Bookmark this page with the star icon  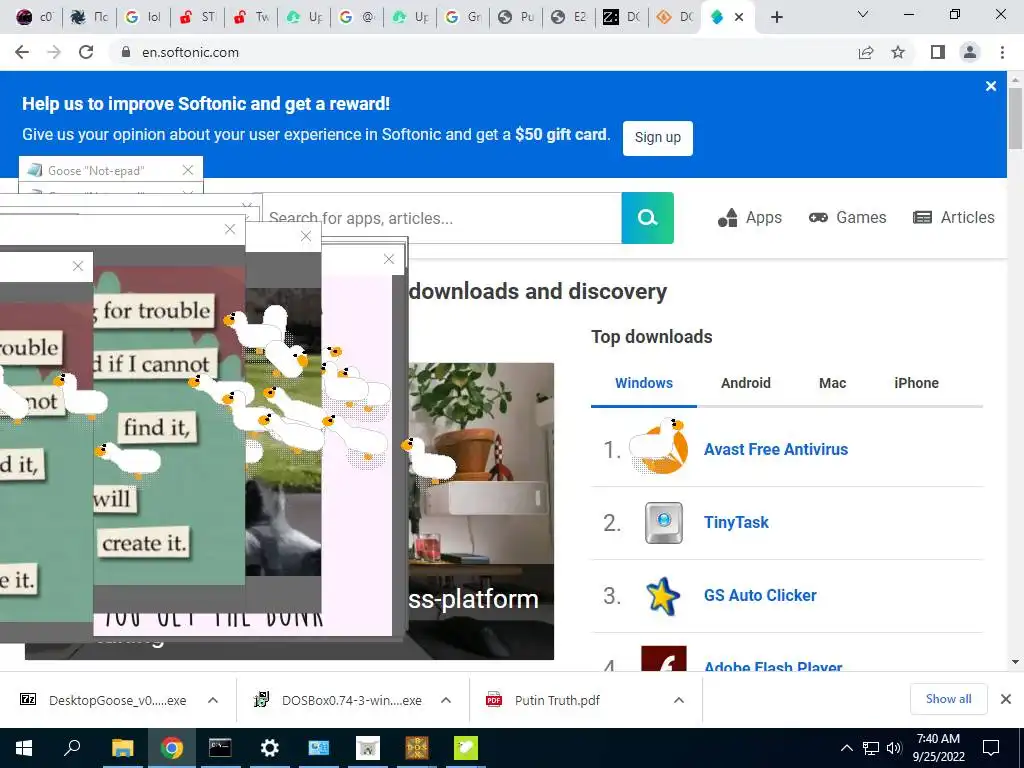click(x=898, y=52)
